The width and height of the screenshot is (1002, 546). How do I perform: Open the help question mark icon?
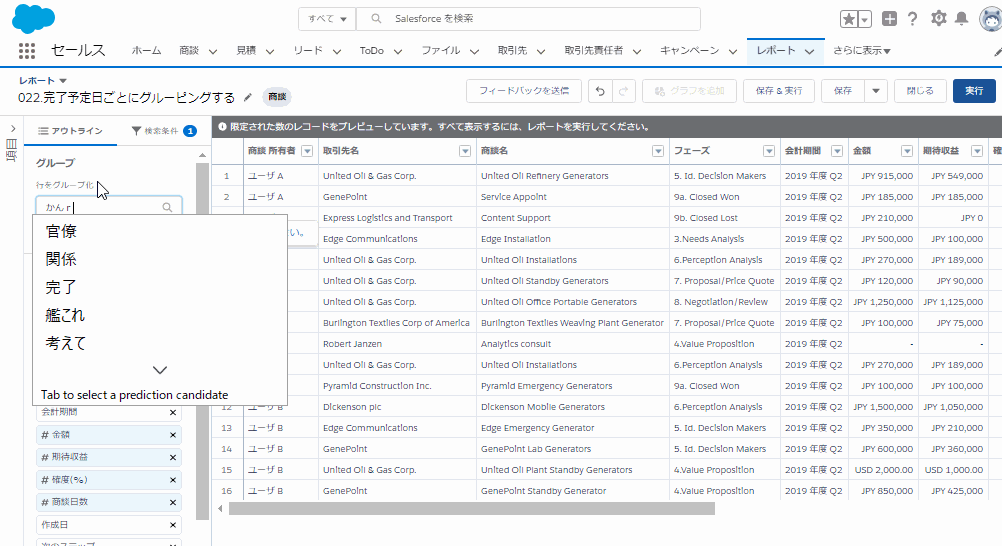click(x=913, y=19)
